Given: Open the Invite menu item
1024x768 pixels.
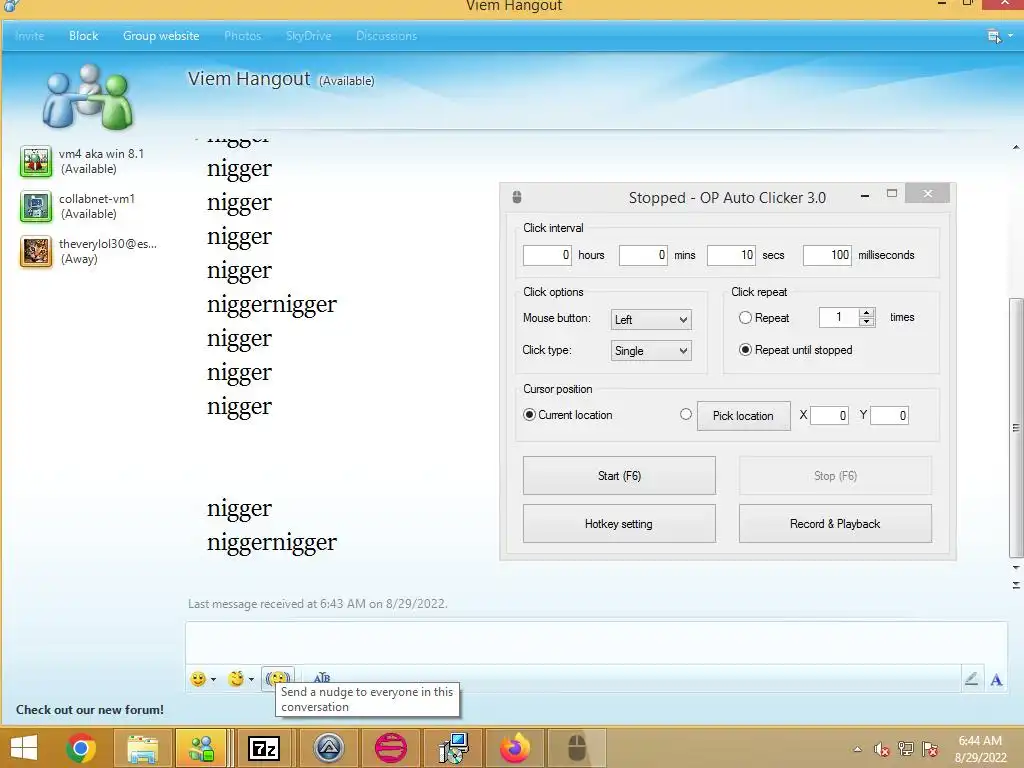Looking at the screenshot, I should [x=29, y=36].
